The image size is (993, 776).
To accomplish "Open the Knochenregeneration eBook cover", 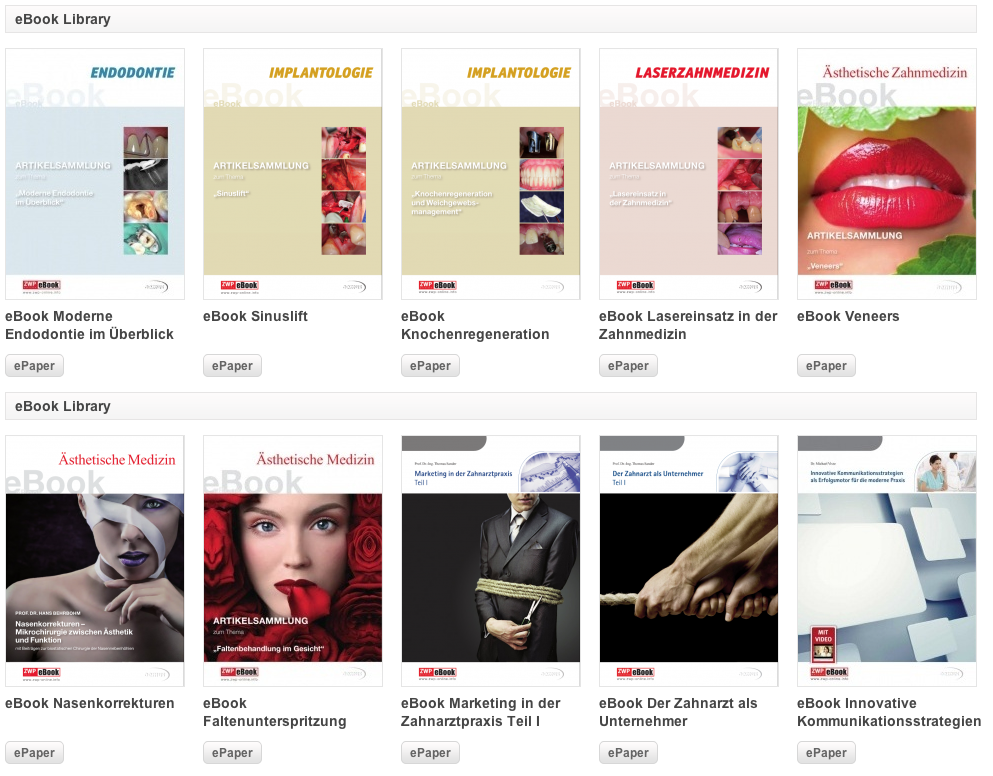I will pos(491,174).
